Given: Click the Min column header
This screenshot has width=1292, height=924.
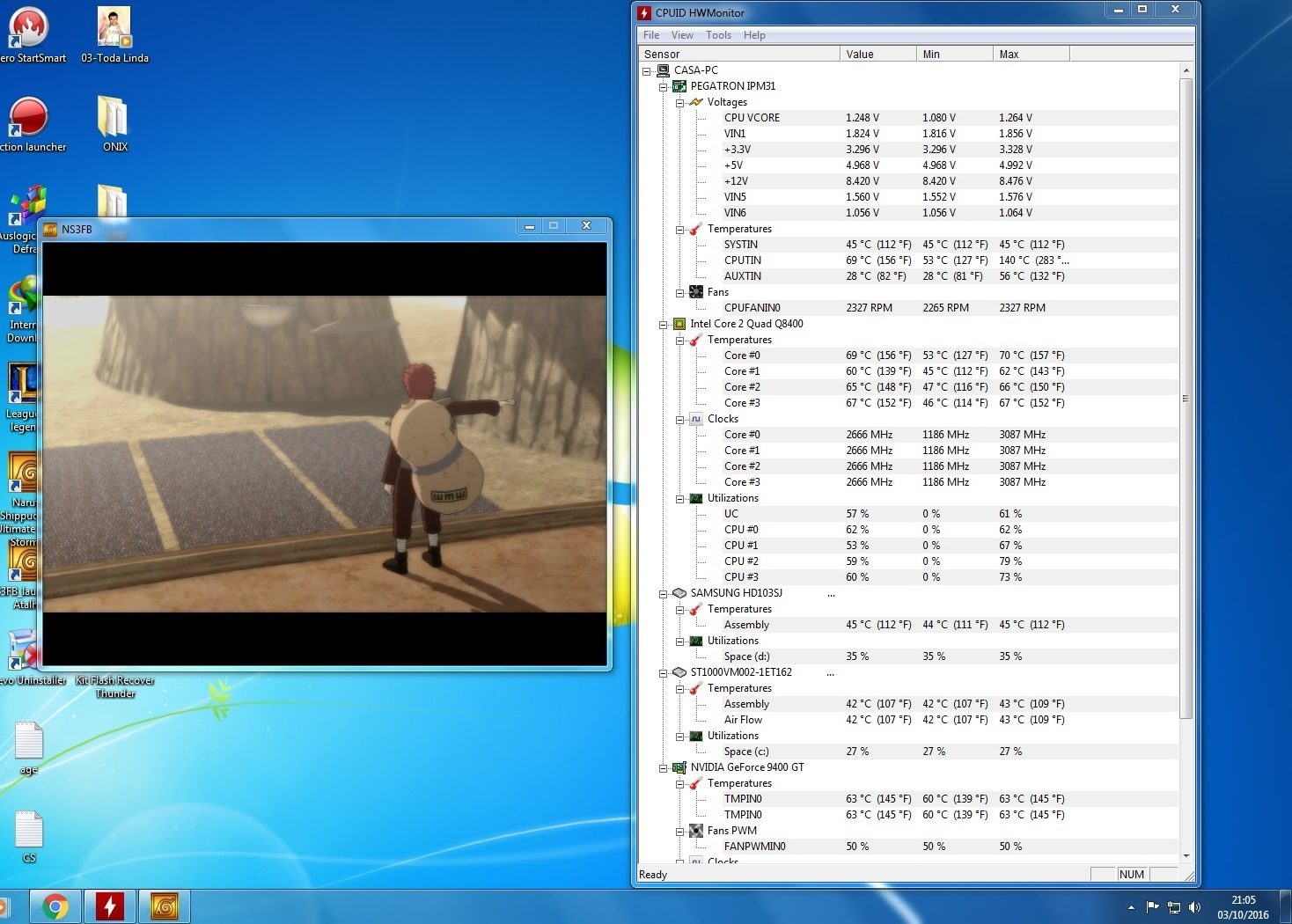Looking at the screenshot, I should point(954,54).
